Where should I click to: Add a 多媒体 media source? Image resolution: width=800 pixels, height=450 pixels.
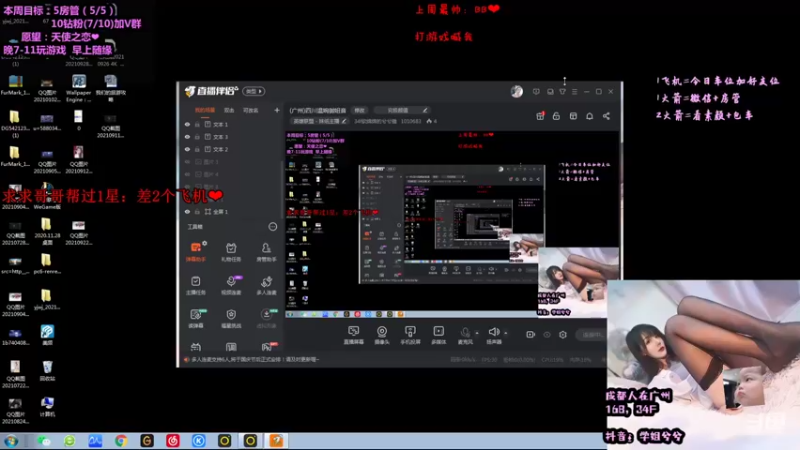439,335
